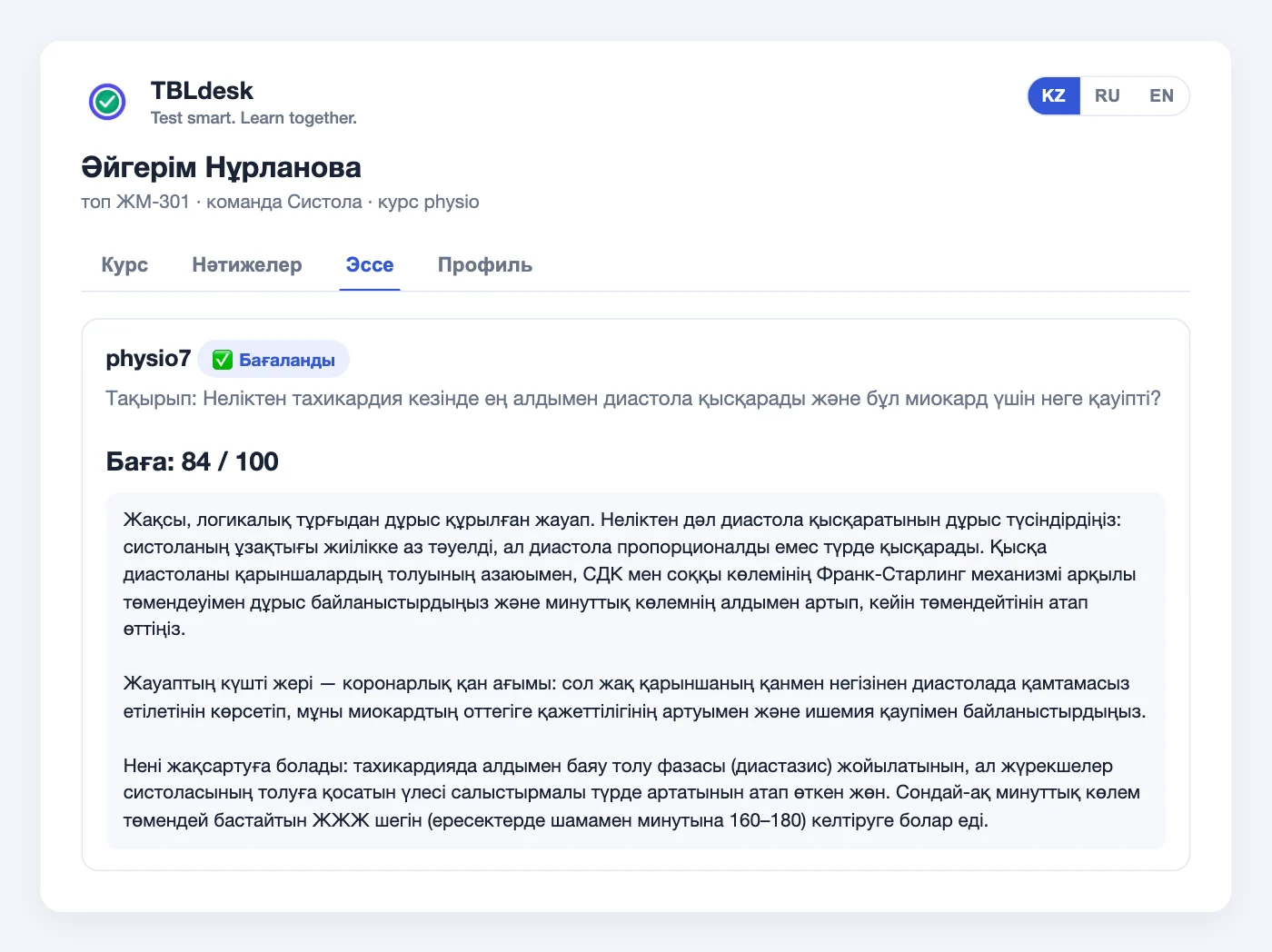1272x952 pixels.
Task: Open the Курс tab
Action: 124,265
